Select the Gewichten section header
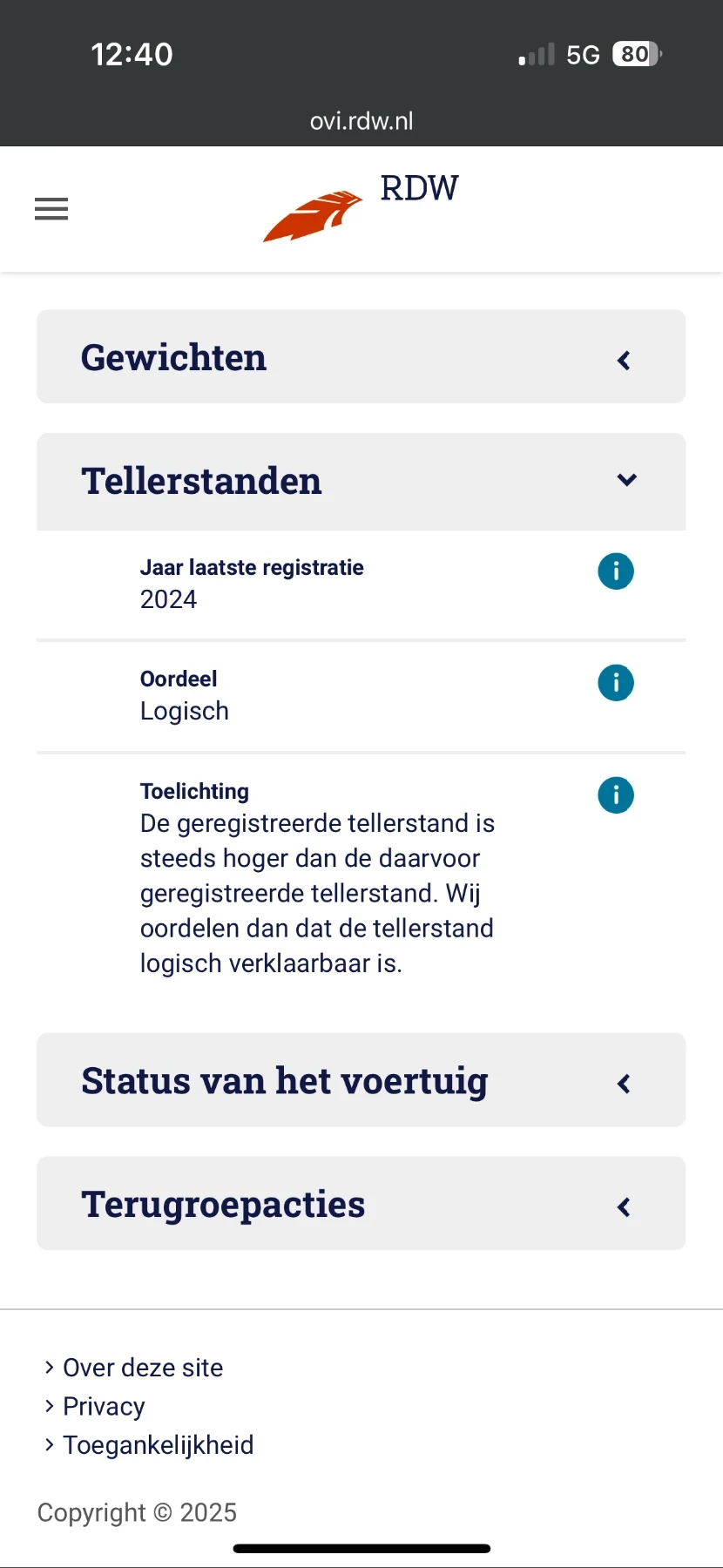Viewport: 723px width, 1568px height. tap(173, 357)
